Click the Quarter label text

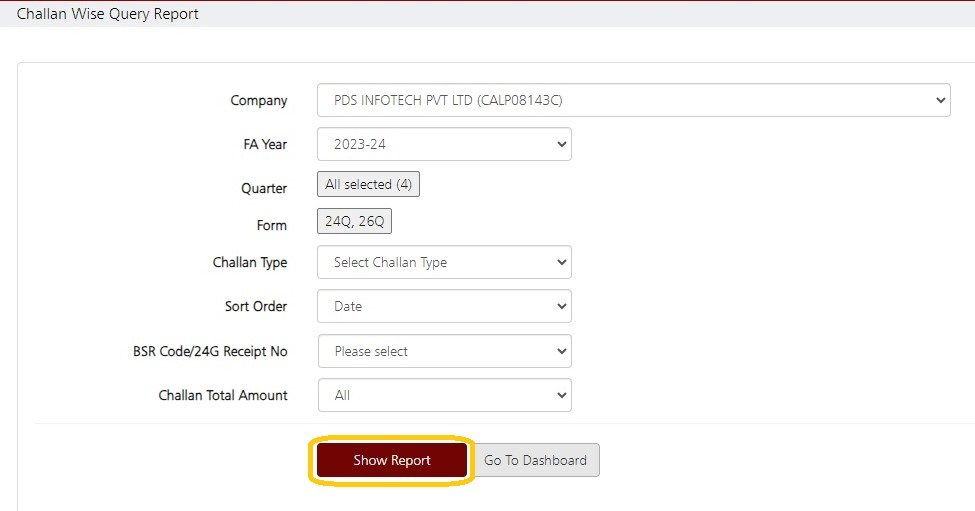click(264, 188)
